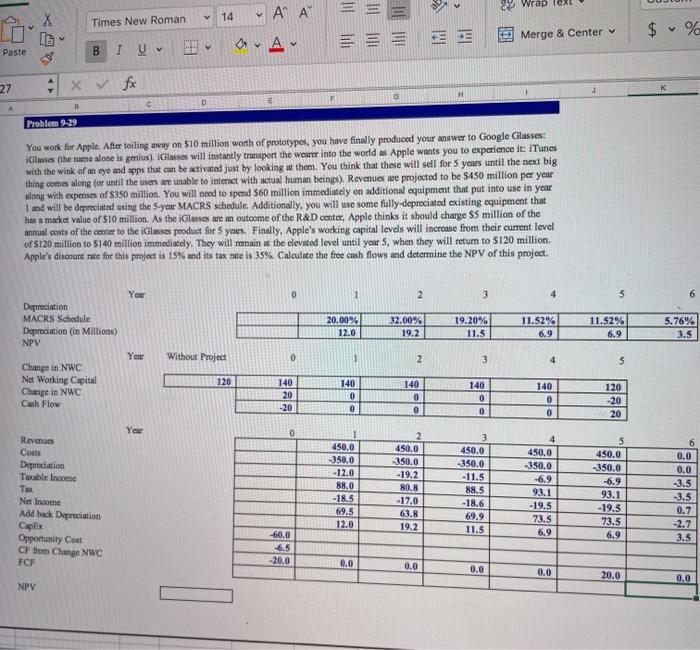
Task: Click the fx insert function icon
Action: click(129, 83)
